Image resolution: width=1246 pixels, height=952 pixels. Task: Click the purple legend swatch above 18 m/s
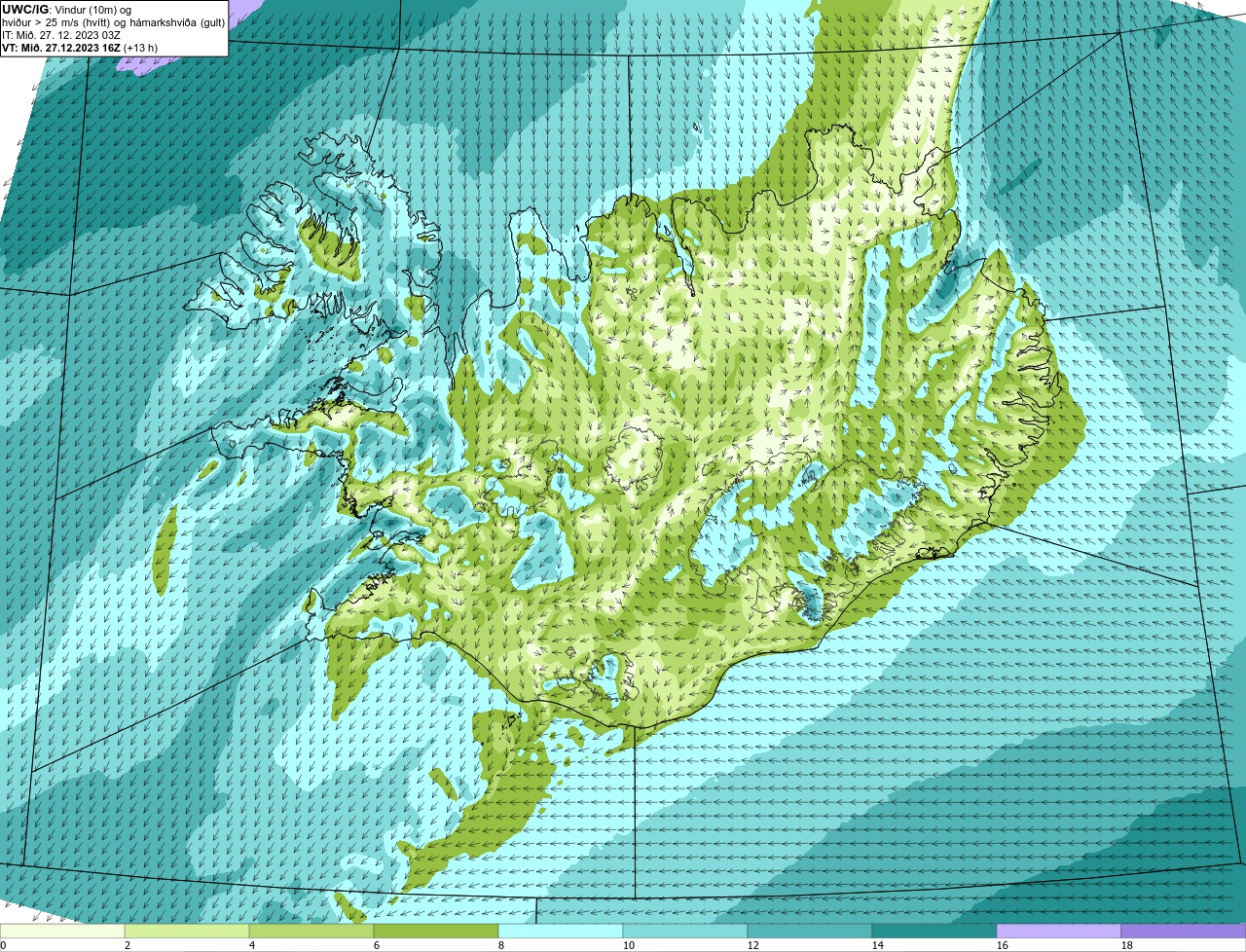pos(1184,932)
